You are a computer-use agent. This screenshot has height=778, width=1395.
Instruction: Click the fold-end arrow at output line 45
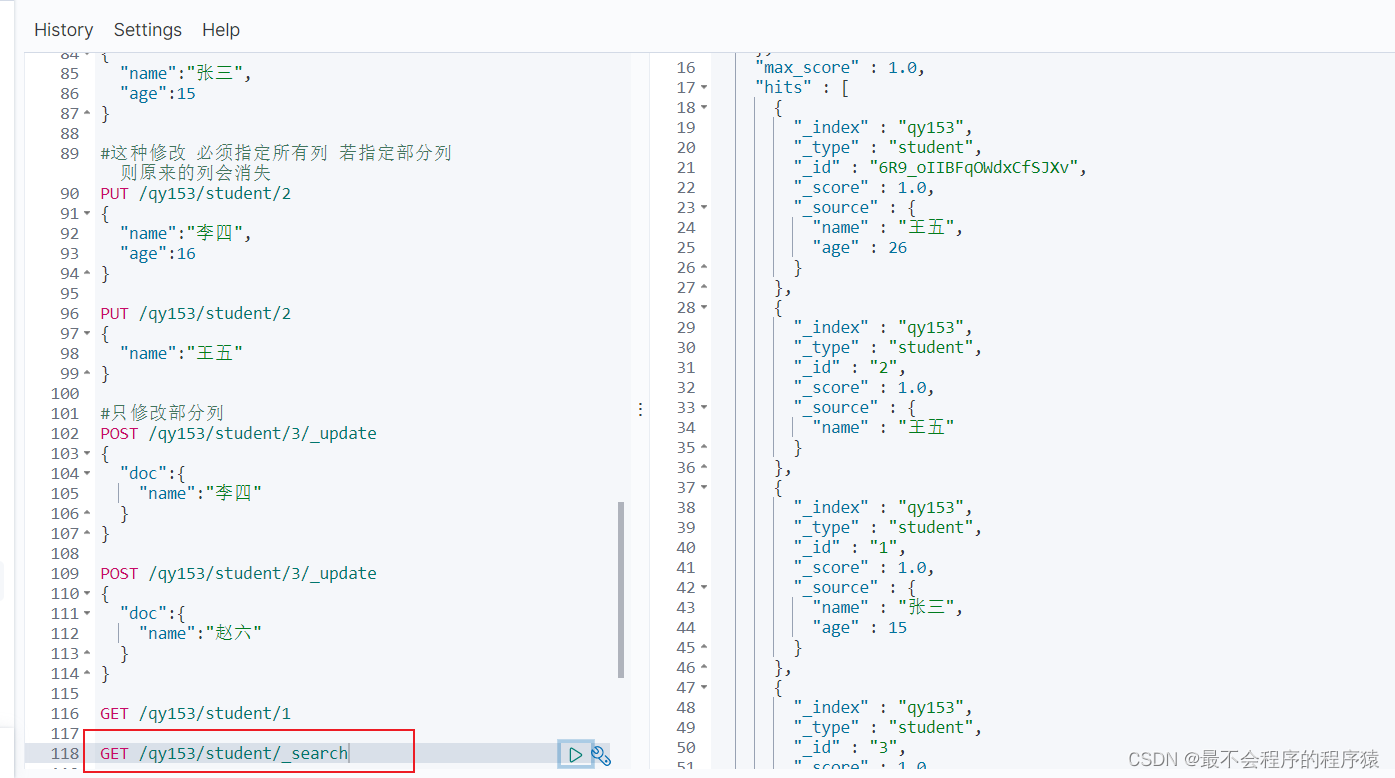pyautogui.click(x=704, y=647)
